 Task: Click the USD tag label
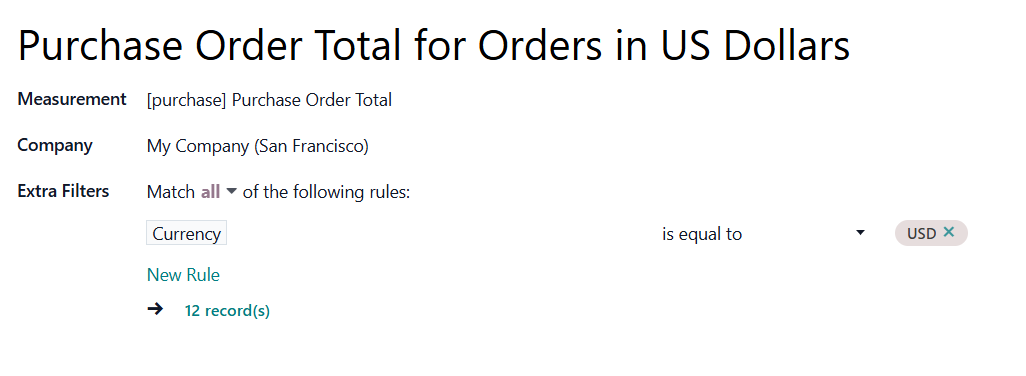921,233
